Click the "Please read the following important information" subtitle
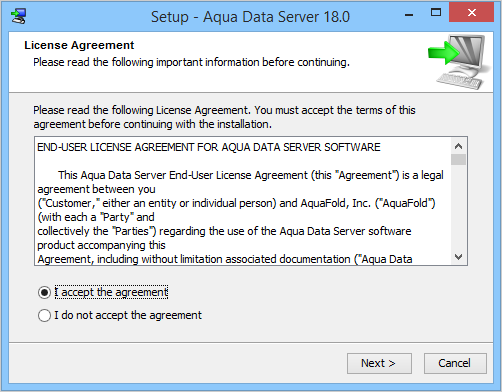The height and width of the screenshot is (392, 502). tap(191, 62)
